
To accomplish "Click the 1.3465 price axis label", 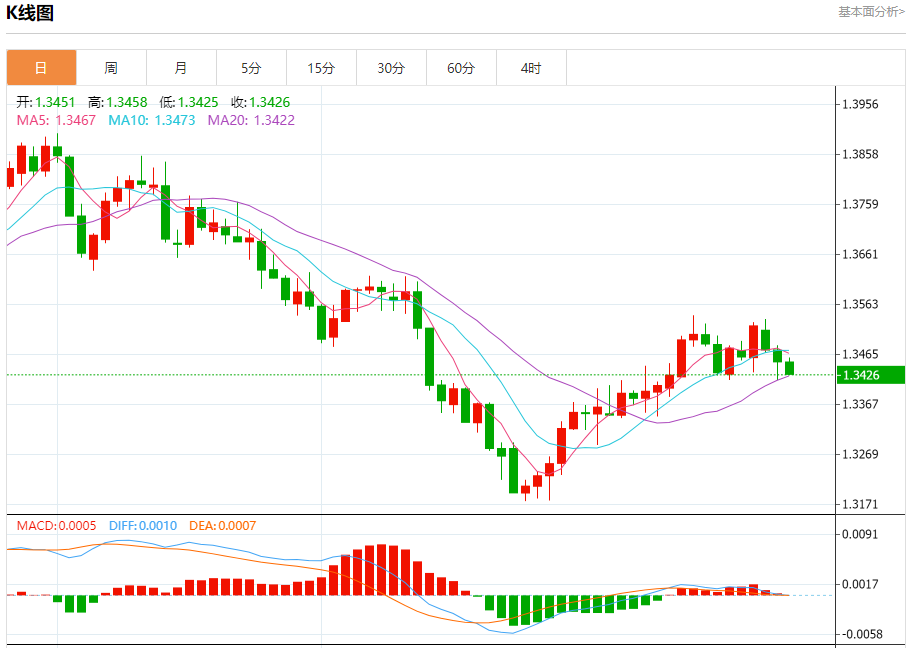I will pyautogui.click(x=860, y=355).
